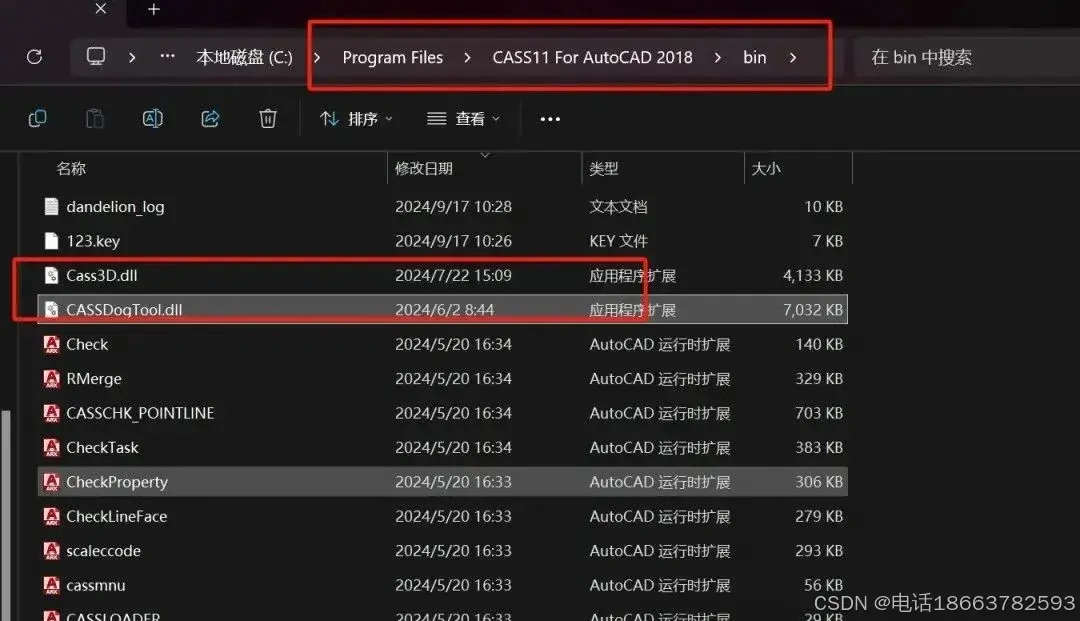Click the date 2024/7/22 15:09
Image resolution: width=1080 pixels, height=621 pixels.
click(x=453, y=275)
